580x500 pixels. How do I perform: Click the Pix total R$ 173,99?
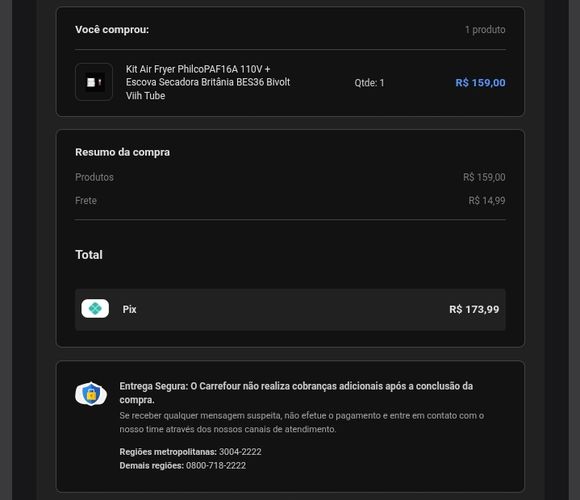coord(474,309)
